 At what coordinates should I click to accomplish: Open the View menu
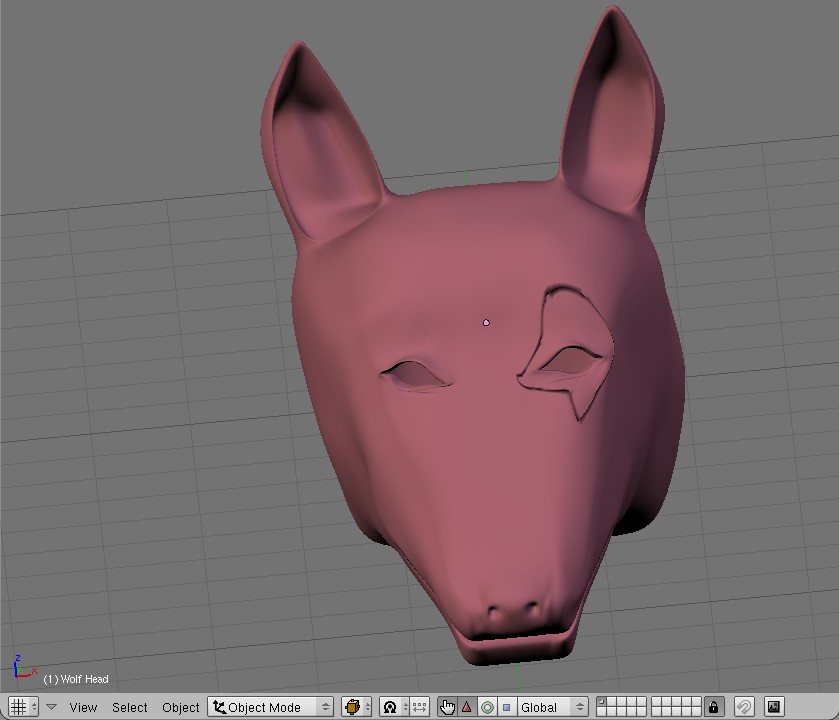point(83,707)
